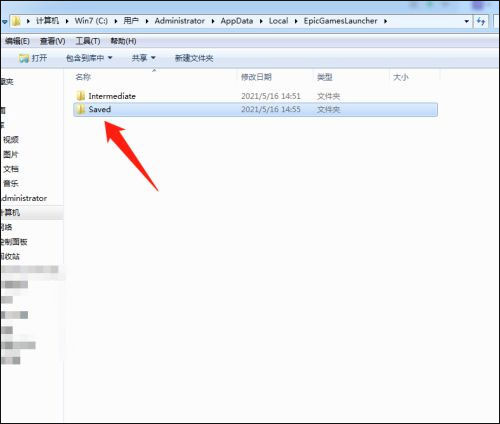Click the refresh icon beside address bar

(480, 21)
